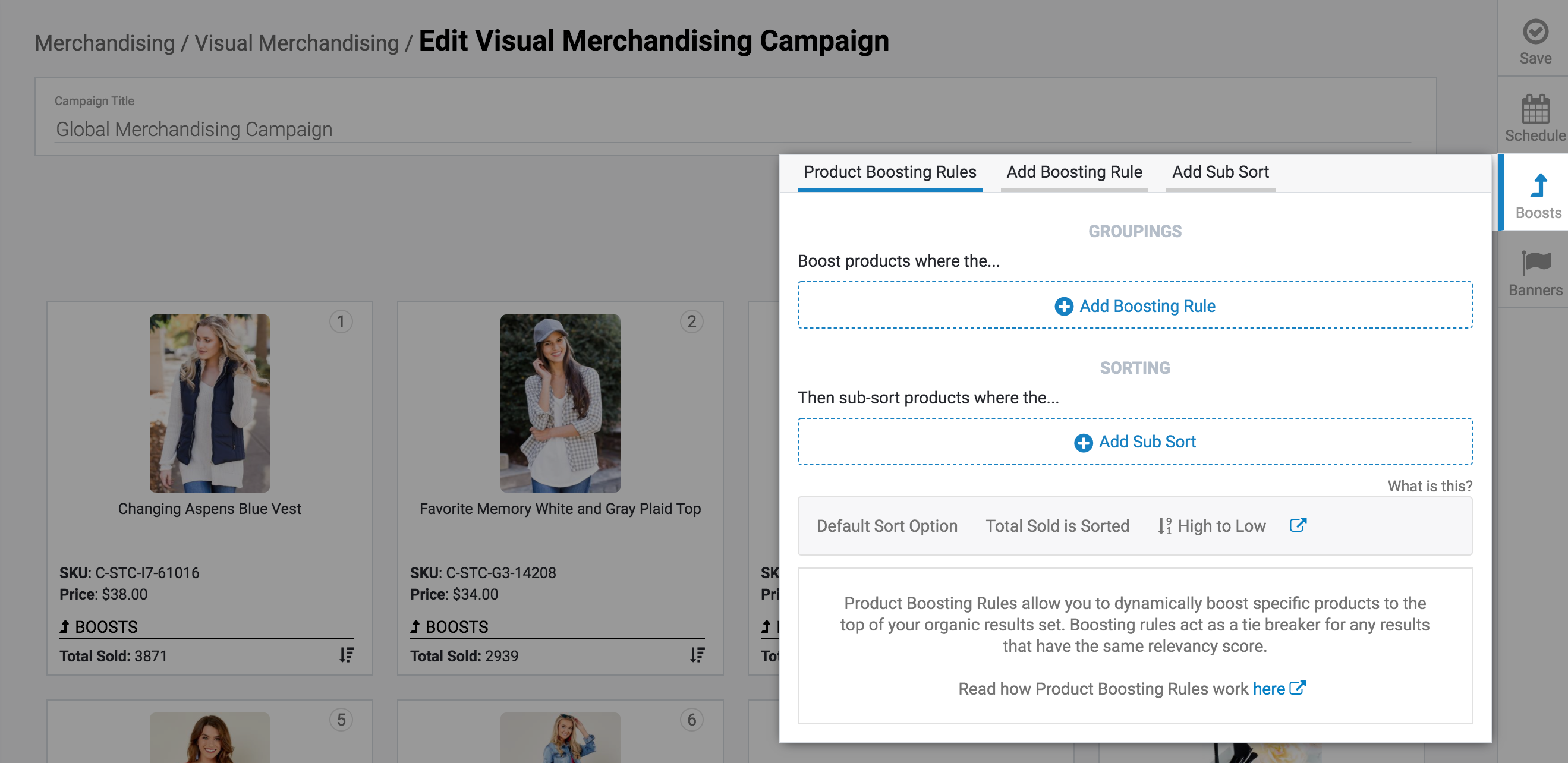Image resolution: width=1568 pixels, height=763 pixels.
Task: Click the dashed Add Sub Sort button
Action: click(x=1135, y=442)
